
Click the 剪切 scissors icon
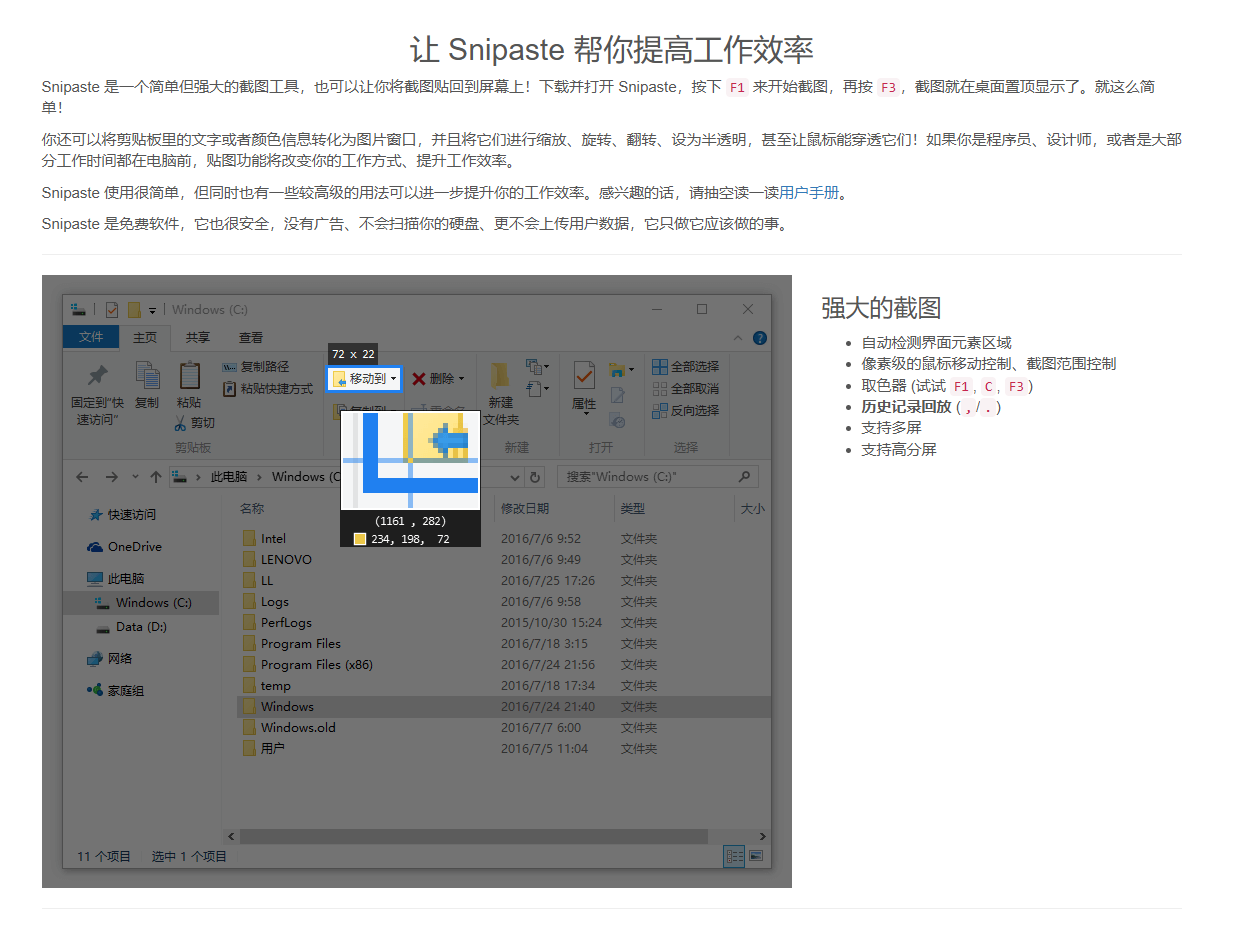(x=180, y=422)
